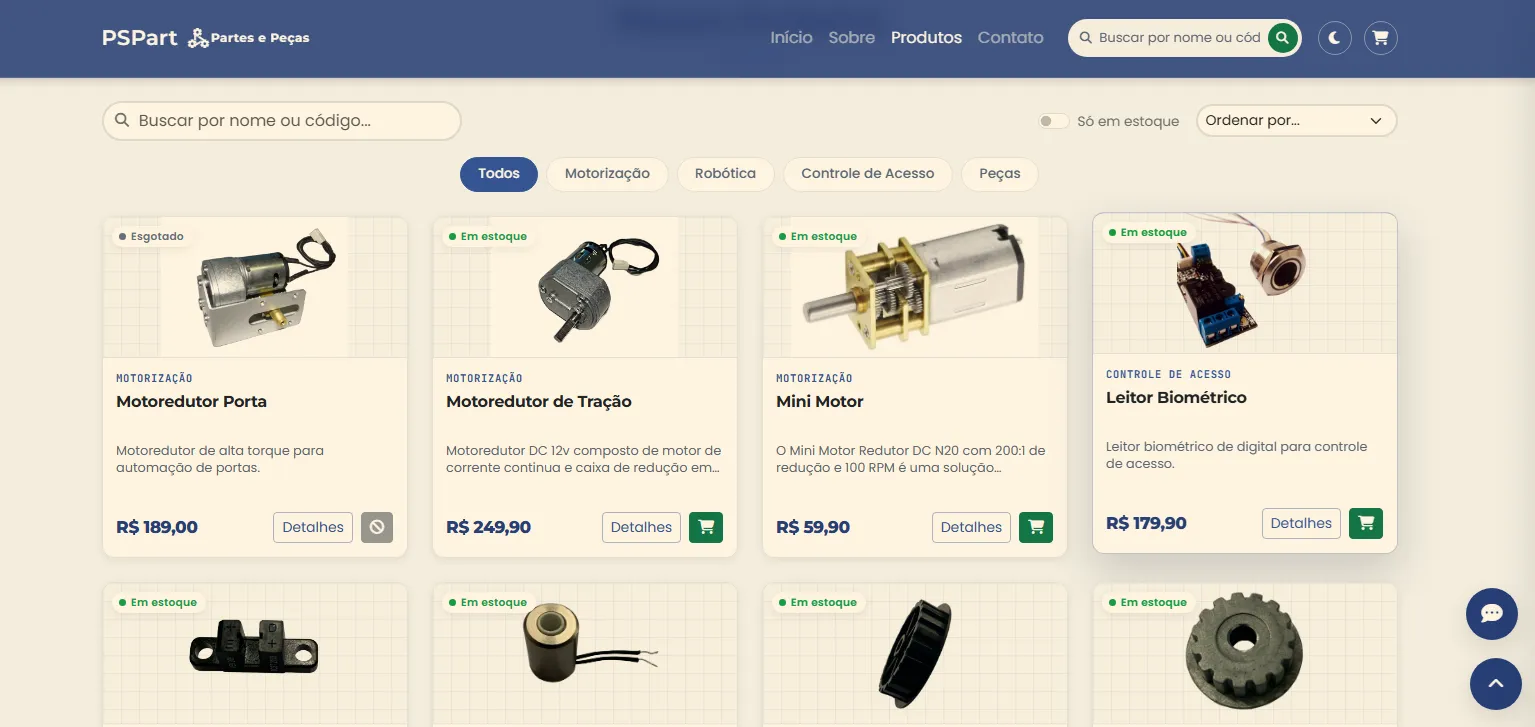Open the Produtos navigation link
Viewport: 1535px width, 727px height.
927,38
